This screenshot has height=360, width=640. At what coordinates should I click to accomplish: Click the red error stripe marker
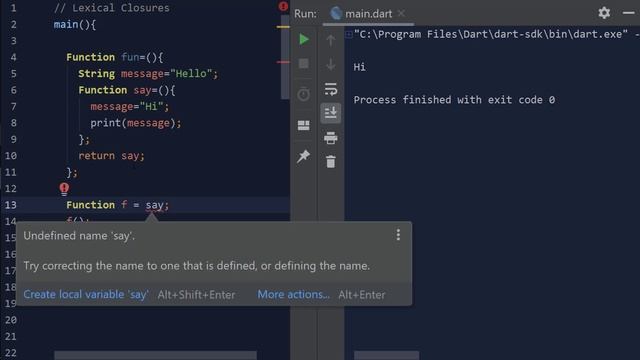pyautogui.click(x=283, y=62)
